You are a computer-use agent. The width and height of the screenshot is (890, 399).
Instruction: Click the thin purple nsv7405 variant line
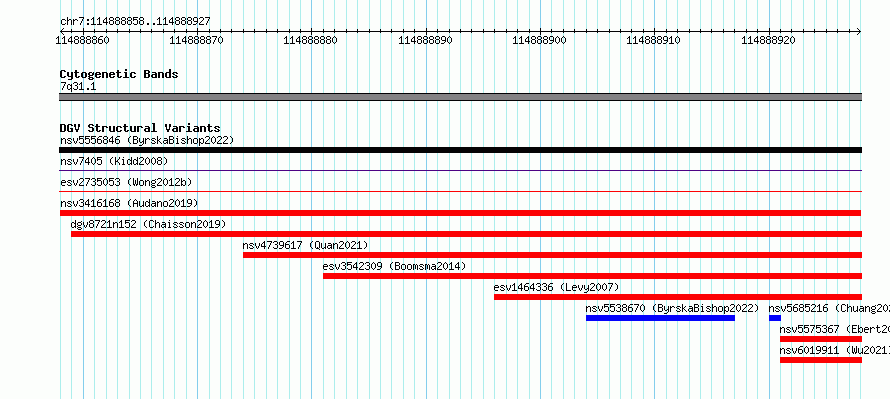tap(461, 170)
